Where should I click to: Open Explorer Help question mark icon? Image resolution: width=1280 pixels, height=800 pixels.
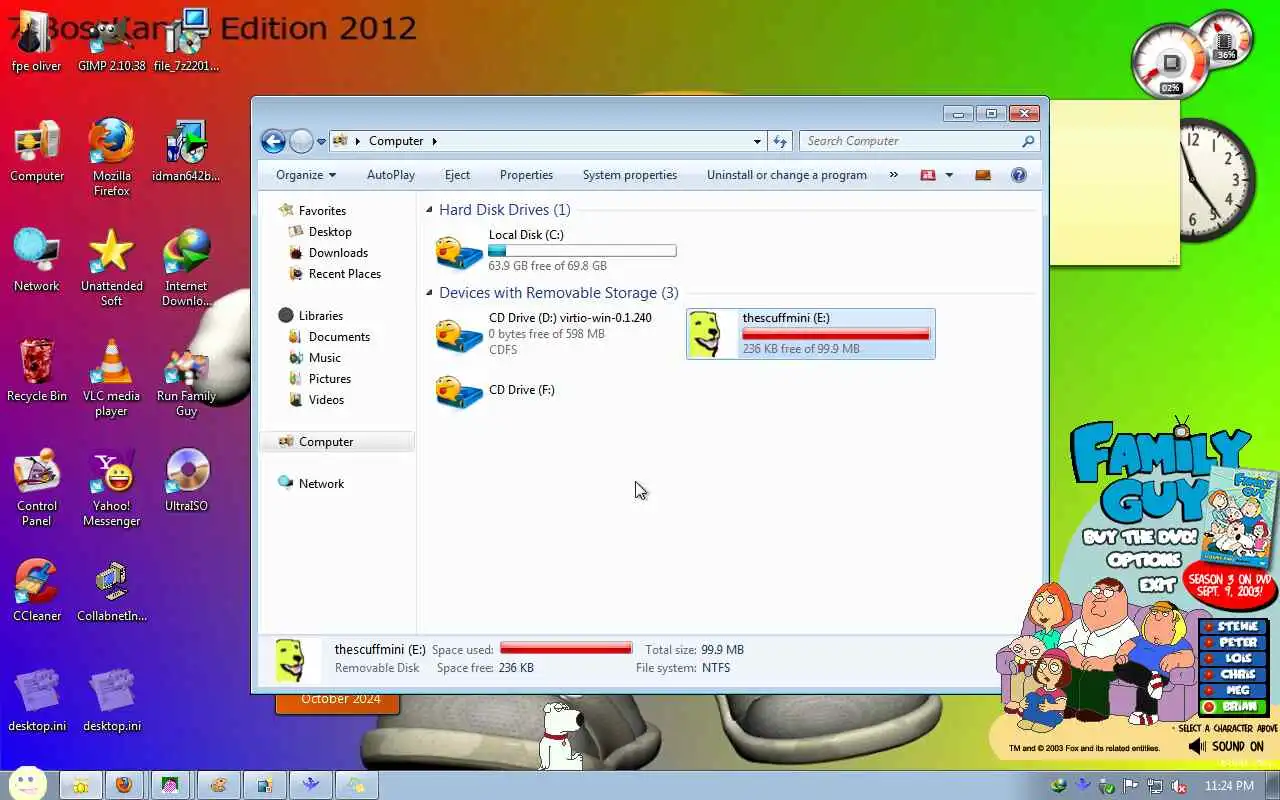(1018, 175)
